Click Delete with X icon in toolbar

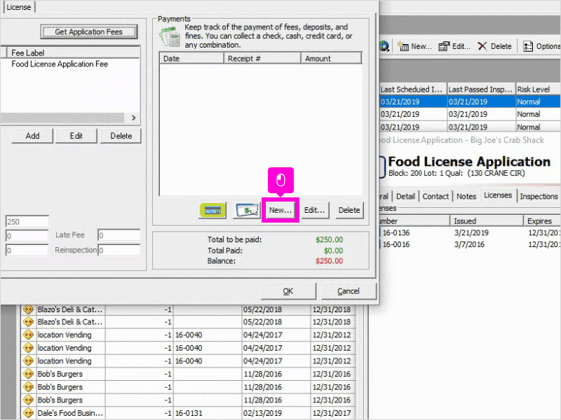pyautogui.click(x=495, y=46)
